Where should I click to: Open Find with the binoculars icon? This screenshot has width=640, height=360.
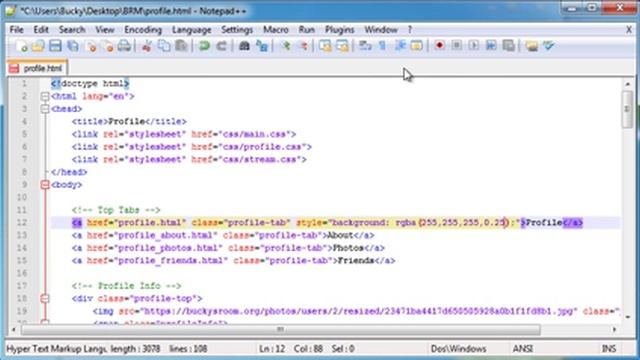(244, 46)
